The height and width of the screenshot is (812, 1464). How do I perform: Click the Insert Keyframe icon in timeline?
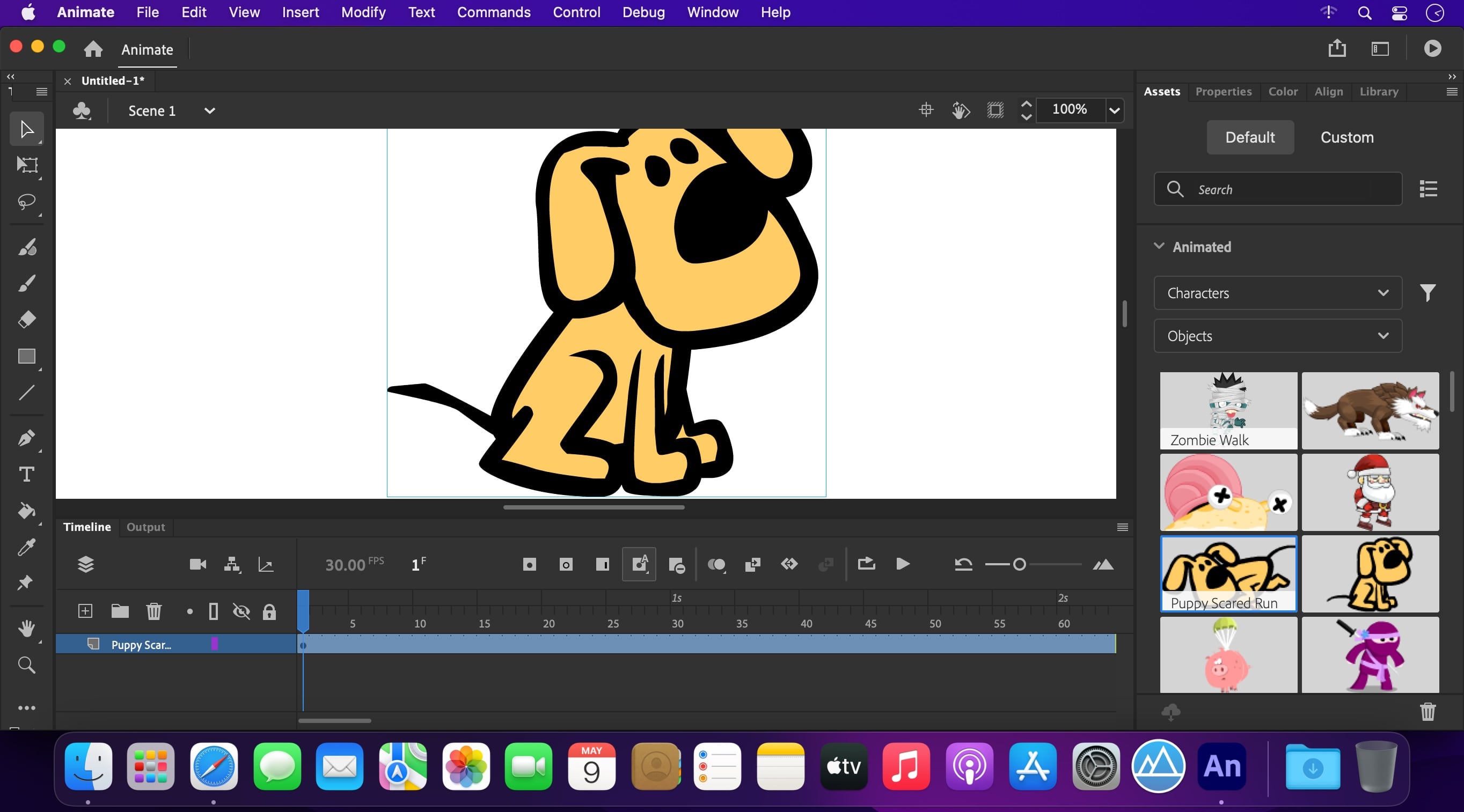(x=529, y=564)
